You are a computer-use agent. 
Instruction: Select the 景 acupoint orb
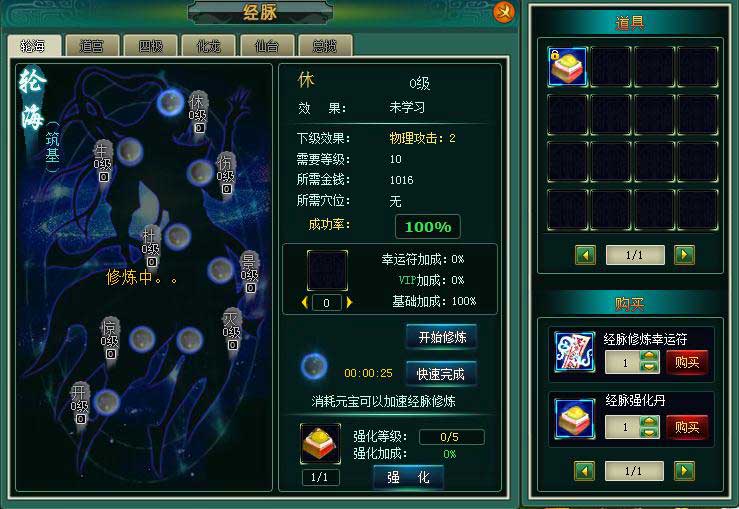[x=220, y=271]
